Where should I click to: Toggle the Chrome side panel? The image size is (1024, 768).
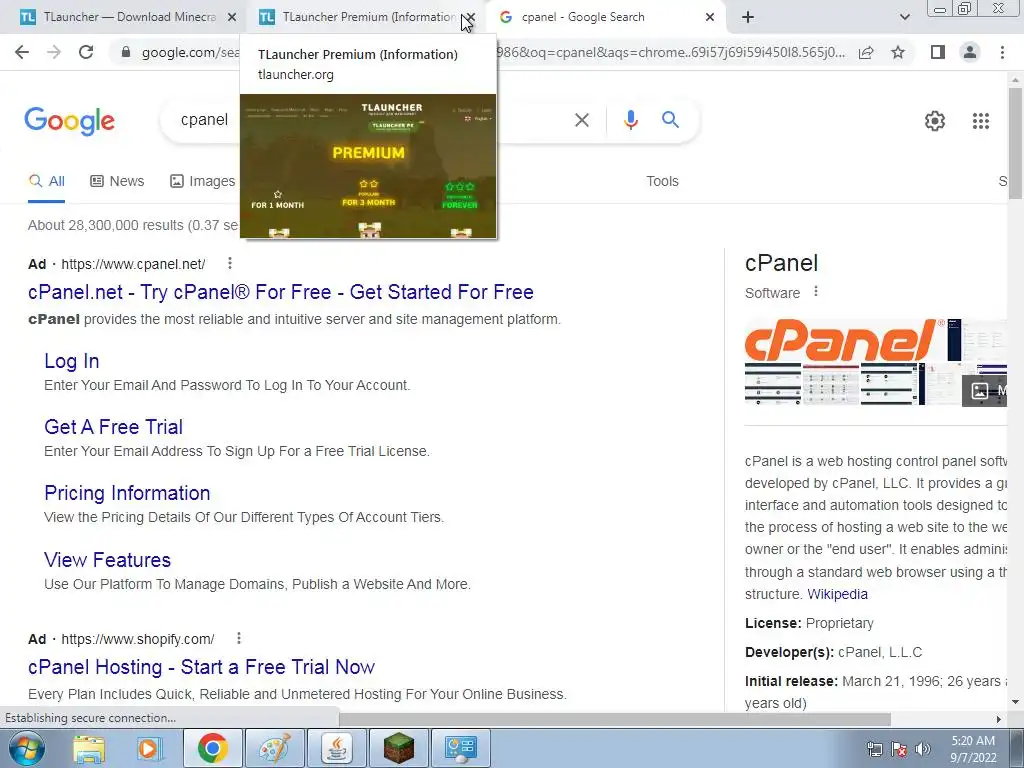(x=938, y=52)
